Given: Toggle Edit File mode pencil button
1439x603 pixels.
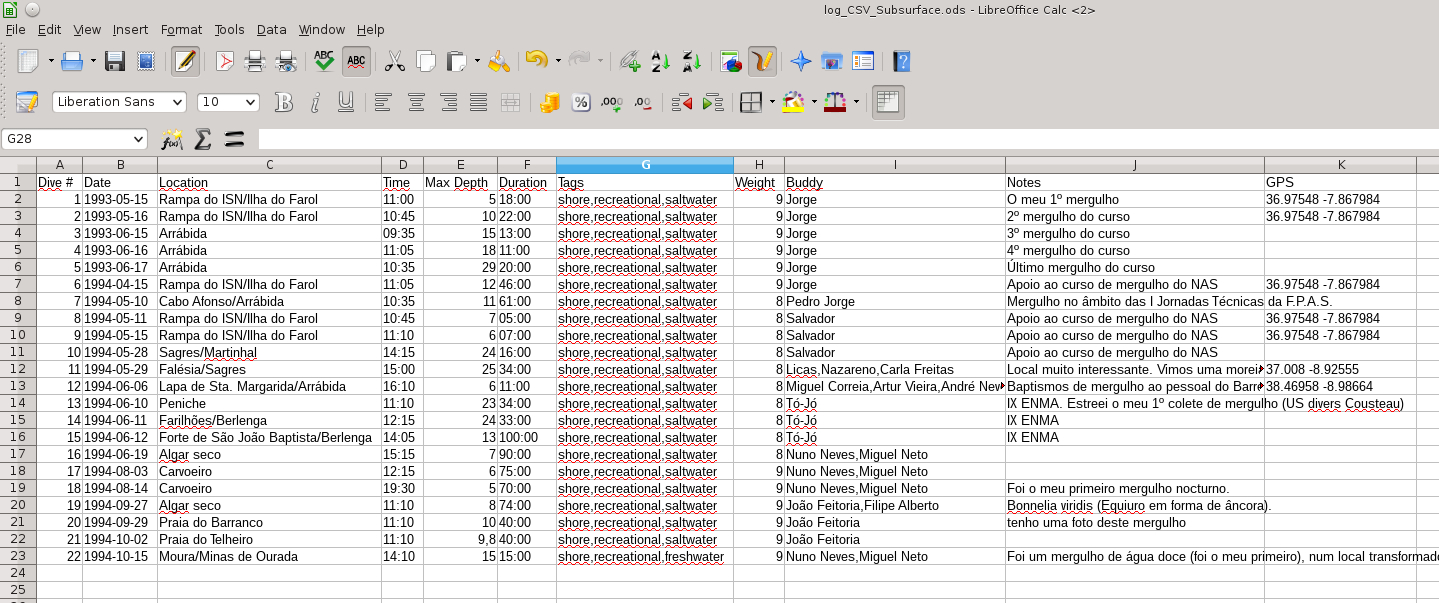Looking at the screenshot, I should point(184,62).
